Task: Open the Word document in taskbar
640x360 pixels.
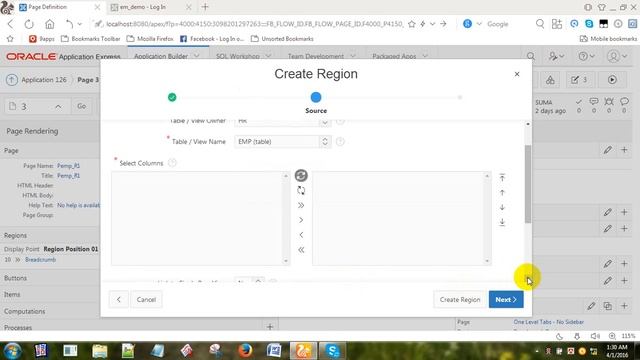Action: coord(274,351)
